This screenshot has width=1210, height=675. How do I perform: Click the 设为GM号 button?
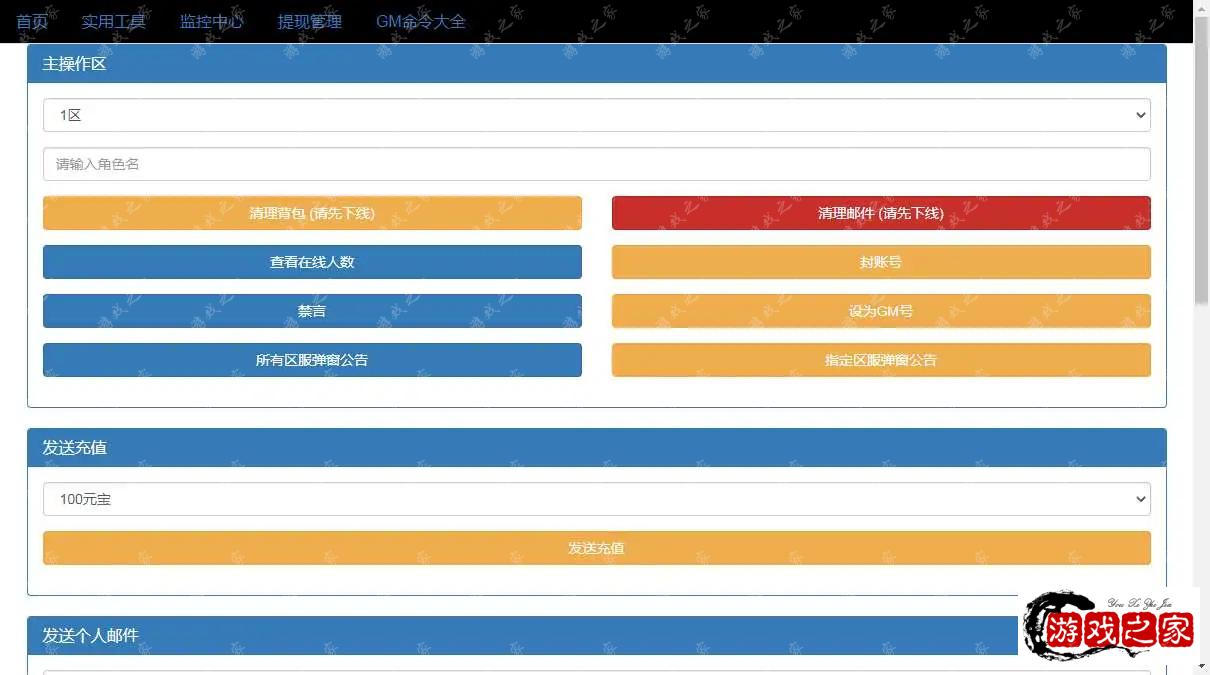pyautogui.click(x=880, y=311)
